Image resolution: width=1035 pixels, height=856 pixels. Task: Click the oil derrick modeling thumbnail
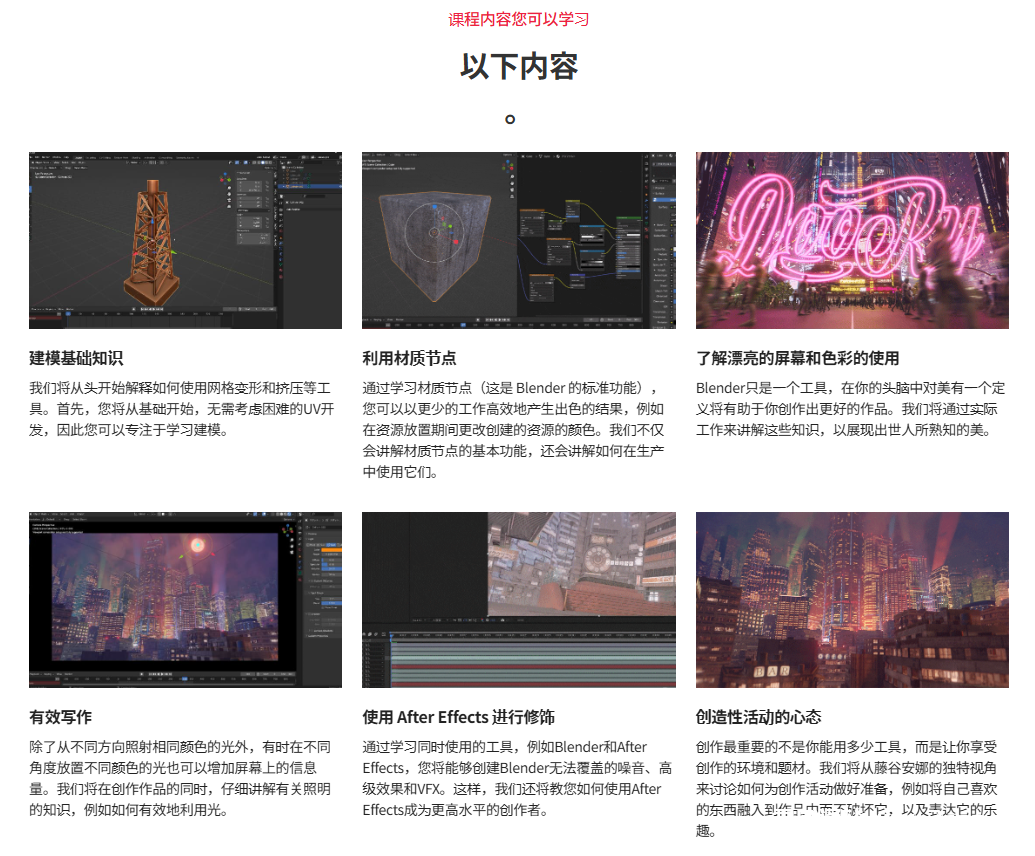(x=185, y=240)
